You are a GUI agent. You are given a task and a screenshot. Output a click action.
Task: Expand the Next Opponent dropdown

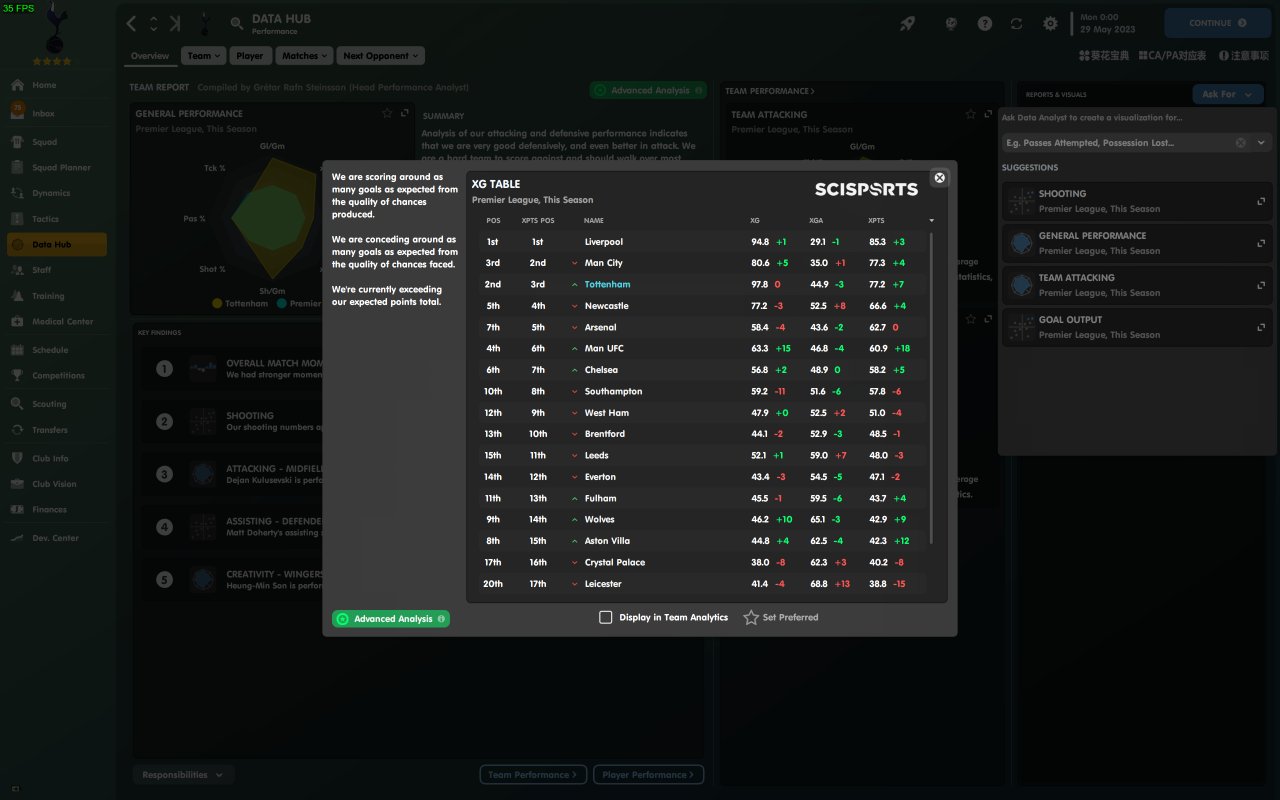[x=380, y=56]
